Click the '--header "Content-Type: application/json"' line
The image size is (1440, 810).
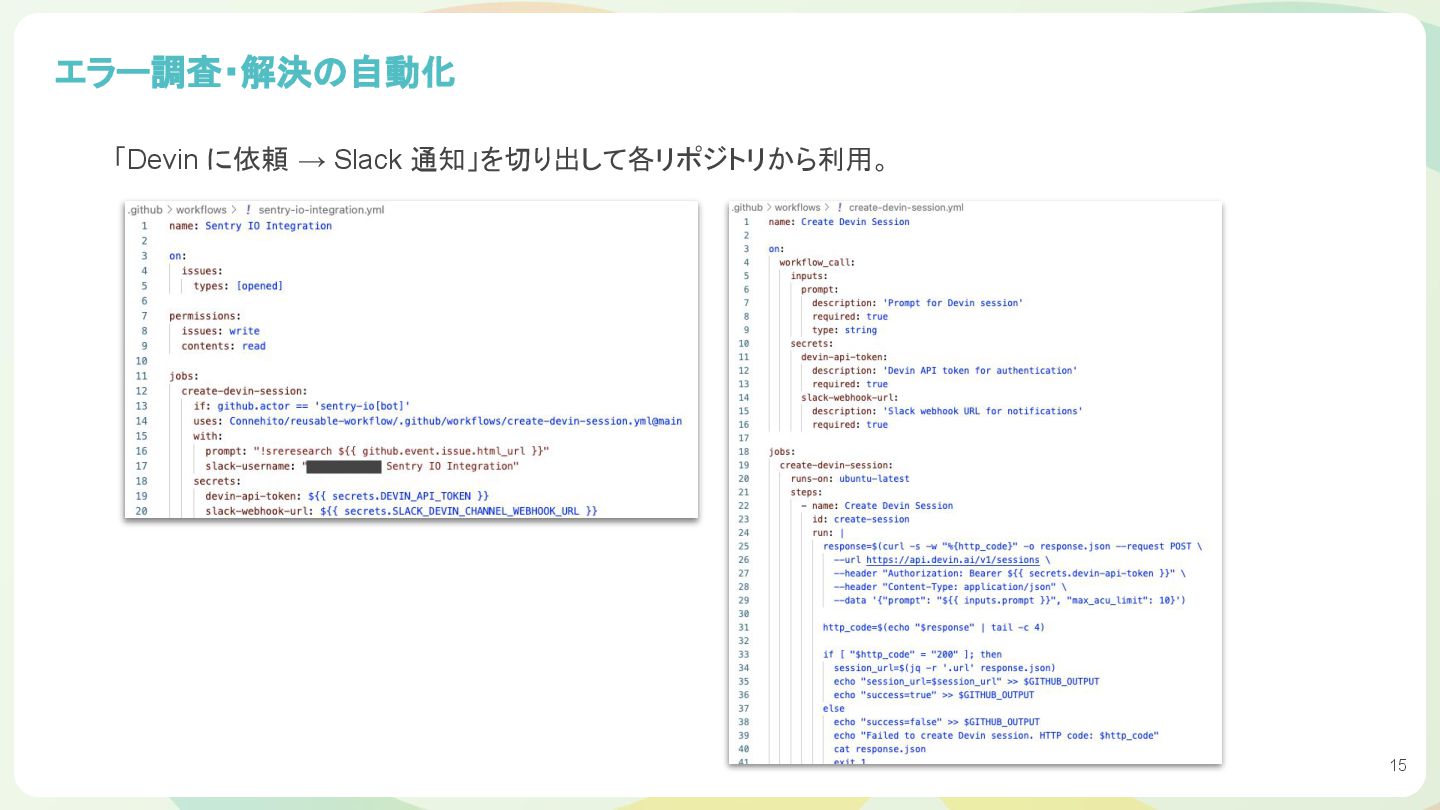(951, 587)
